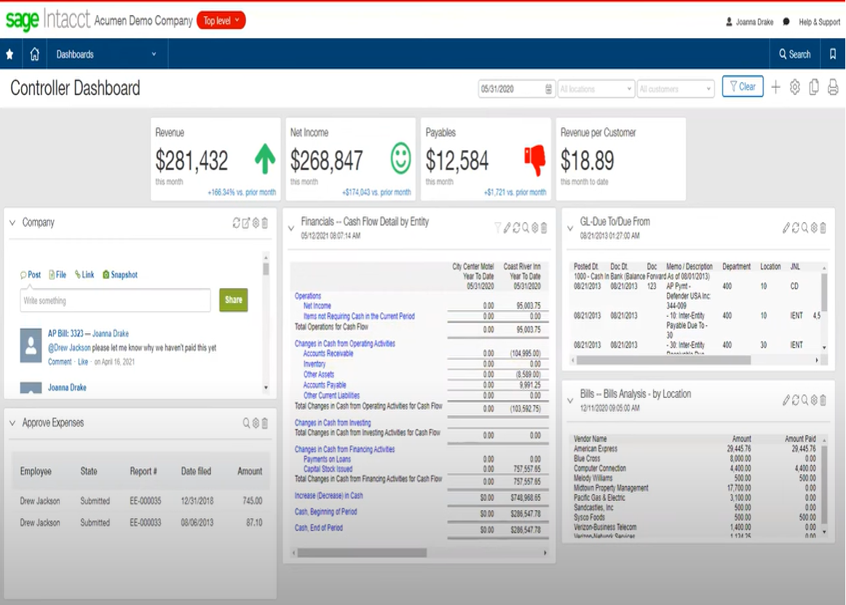Expand the Dashboards navigation menu
Screen dimensions: 846x605
106,54
